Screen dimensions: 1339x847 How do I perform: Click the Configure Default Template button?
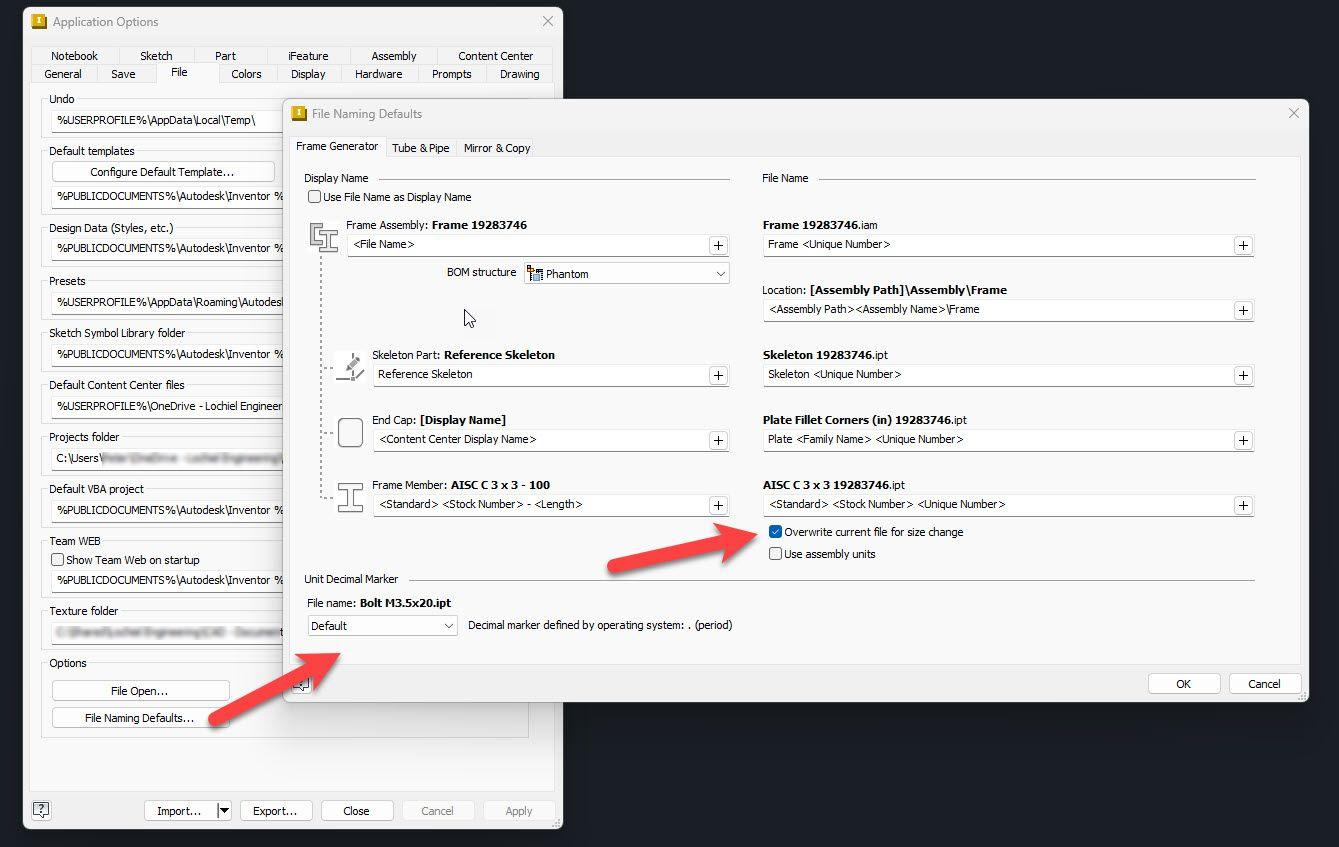[x=163, y=171]
